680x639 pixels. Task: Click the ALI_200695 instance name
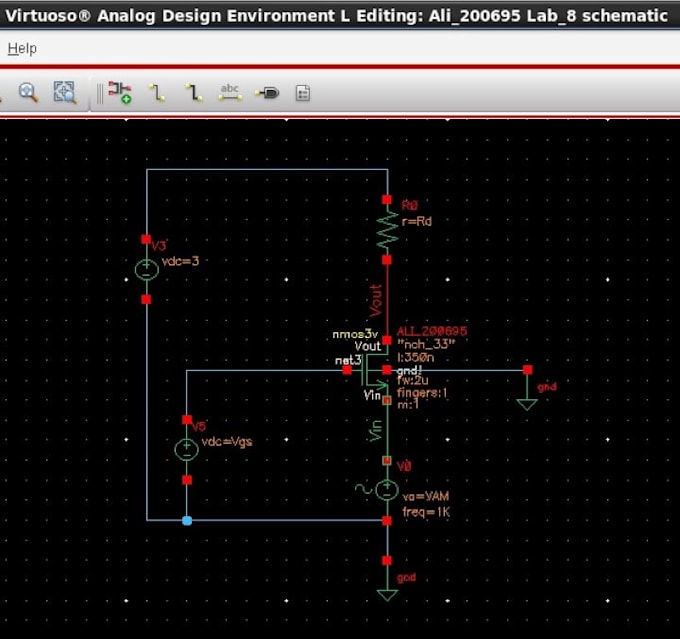point(432,331)
